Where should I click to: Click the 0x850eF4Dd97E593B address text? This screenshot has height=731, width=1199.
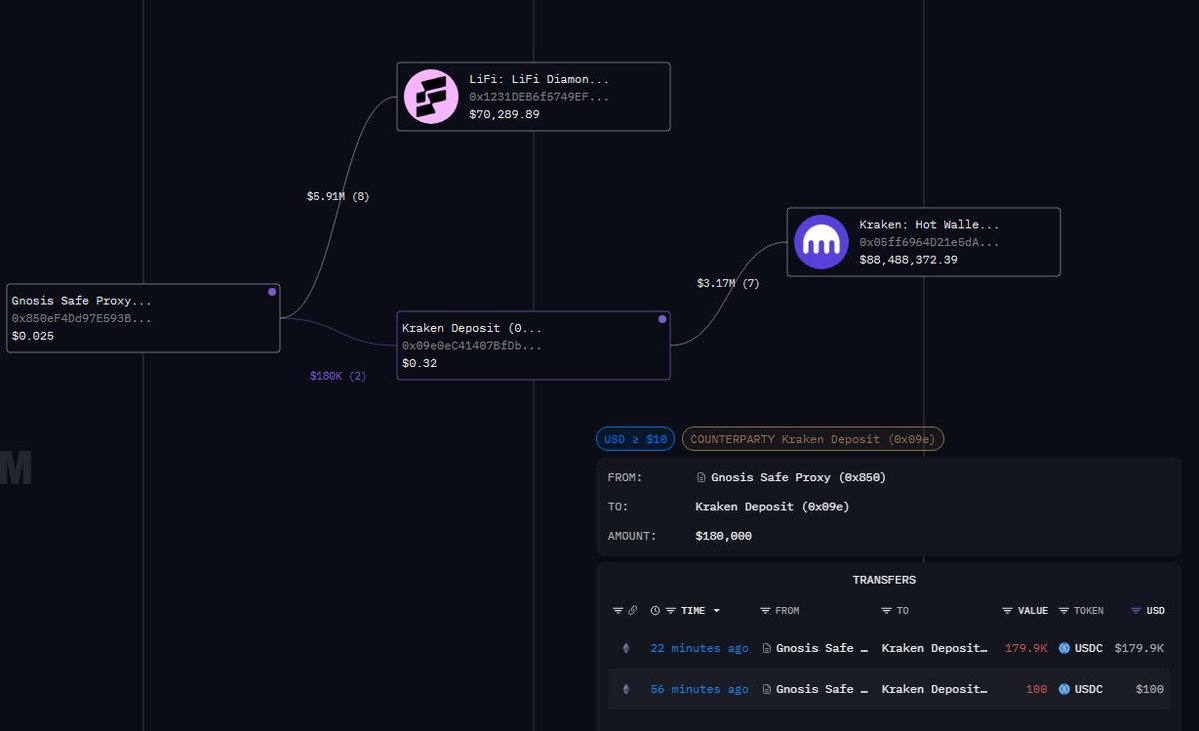[x=82, y=318]
